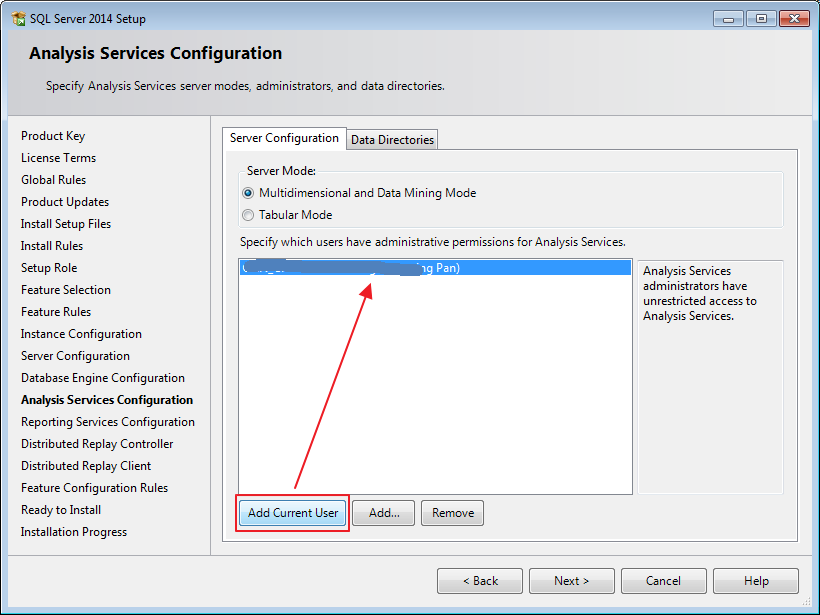Select the highlighted administrator user entry
The height and width of the screenshot is (615, 820).
click(435, 268)
